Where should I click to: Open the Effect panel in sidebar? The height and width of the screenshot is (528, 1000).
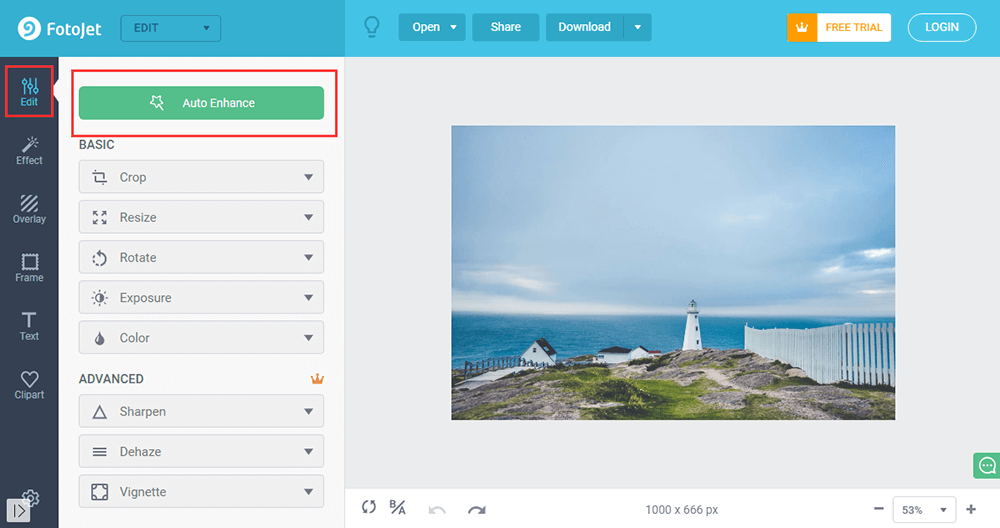pyautogui.click(x=29, y=150)
